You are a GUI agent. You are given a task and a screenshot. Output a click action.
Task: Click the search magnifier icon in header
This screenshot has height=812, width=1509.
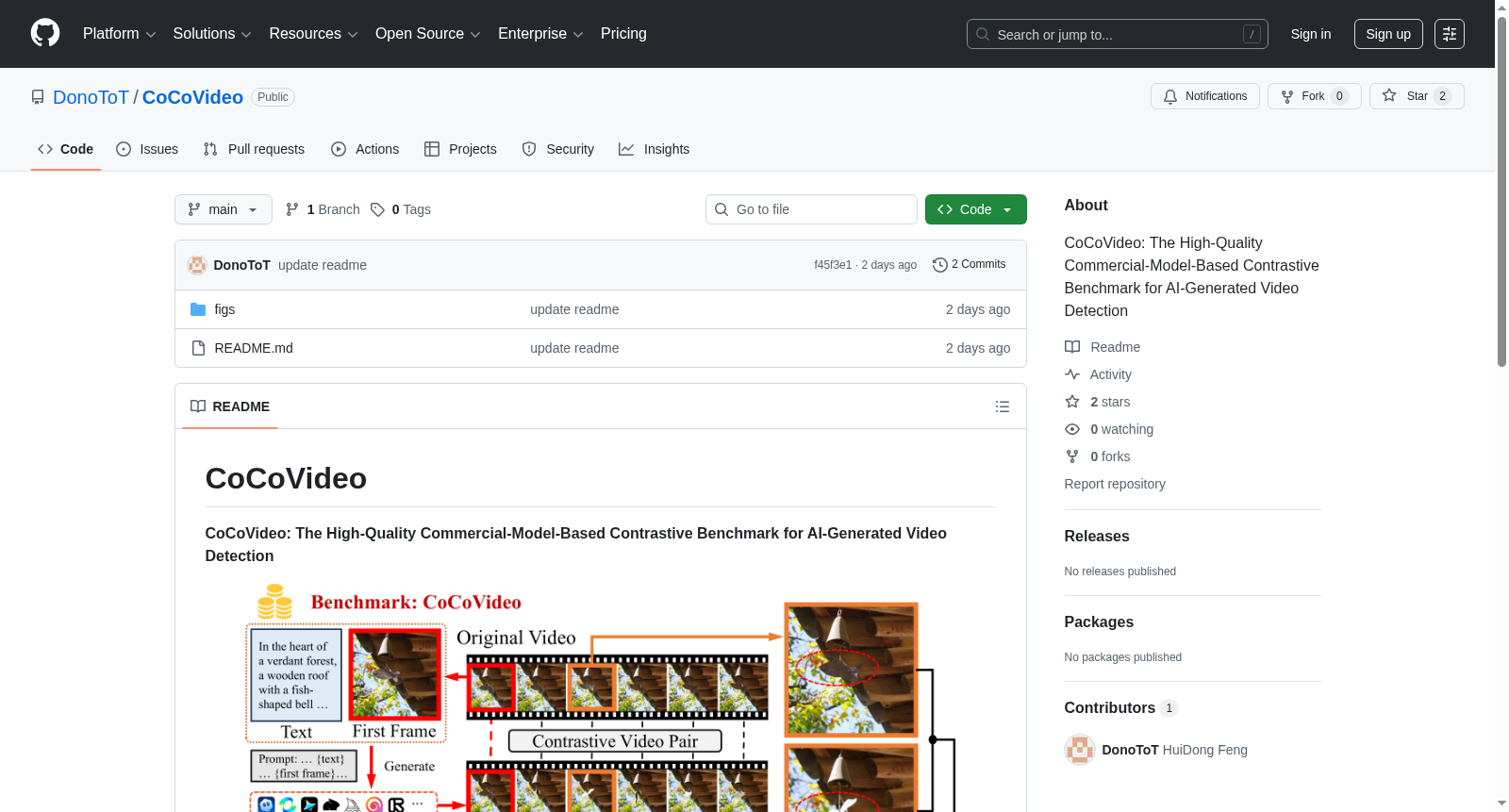click(983, 34)
